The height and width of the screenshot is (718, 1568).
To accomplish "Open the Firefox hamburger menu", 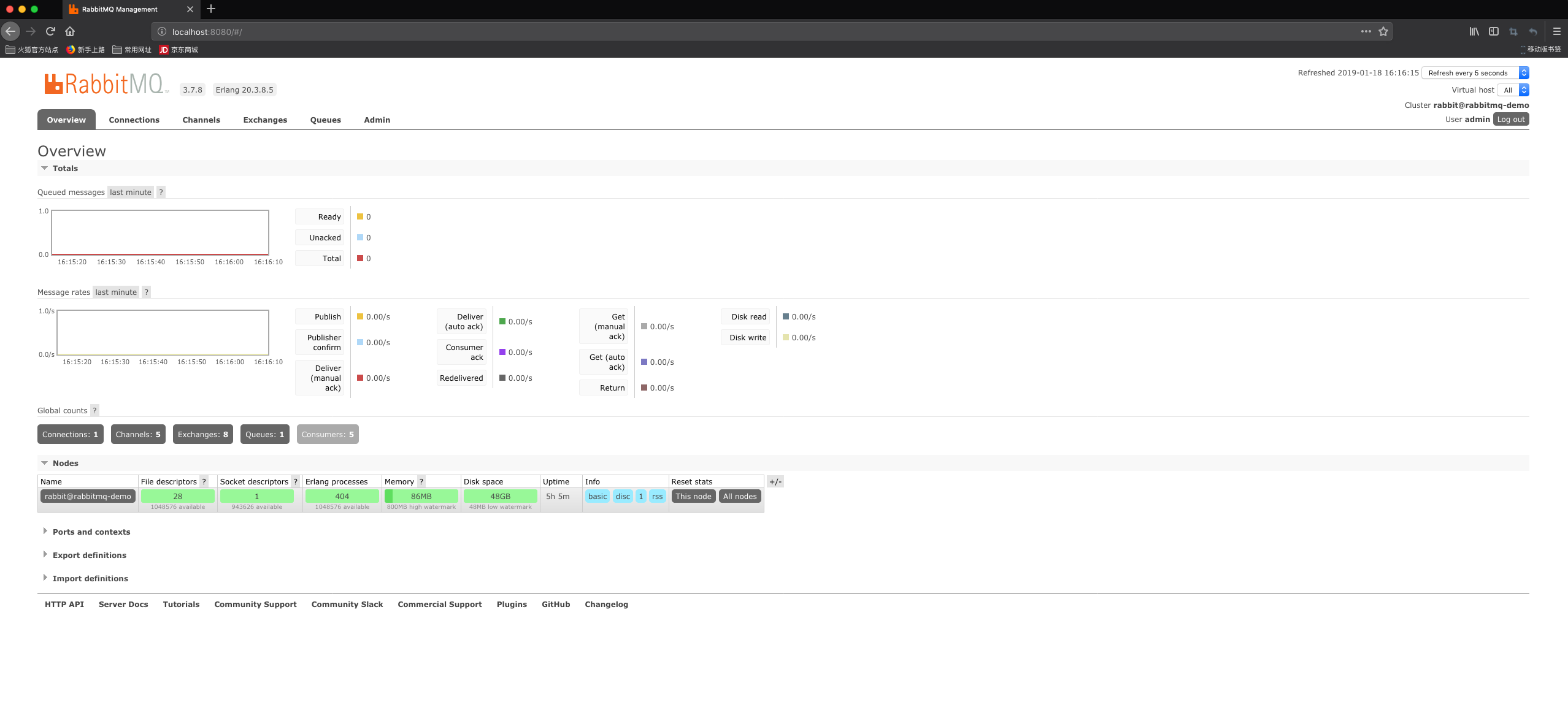I will [x=1556, y=31].
